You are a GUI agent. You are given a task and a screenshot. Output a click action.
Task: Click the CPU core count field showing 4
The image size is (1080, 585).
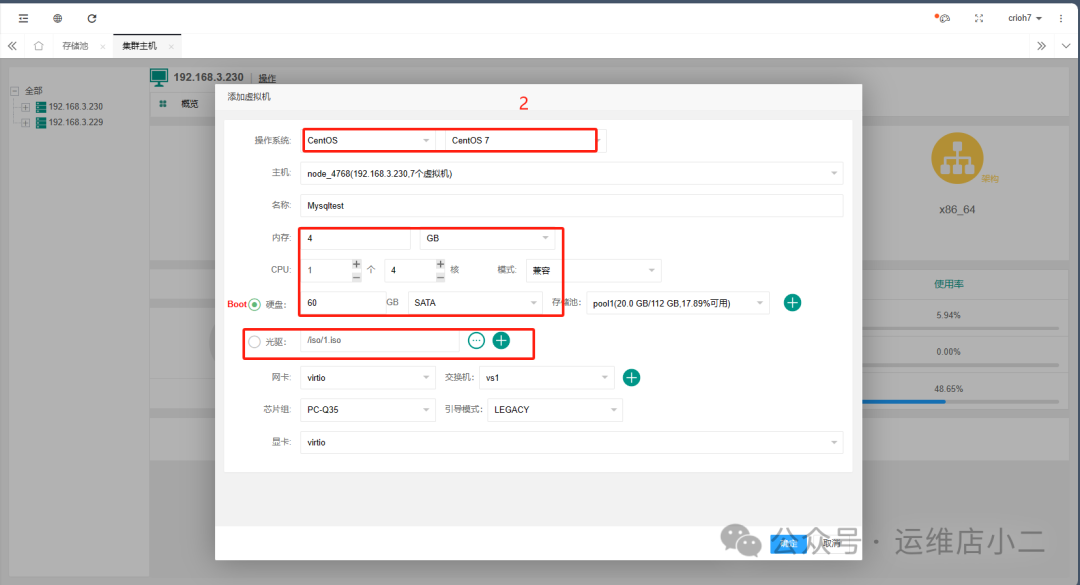tap(411, 270)
